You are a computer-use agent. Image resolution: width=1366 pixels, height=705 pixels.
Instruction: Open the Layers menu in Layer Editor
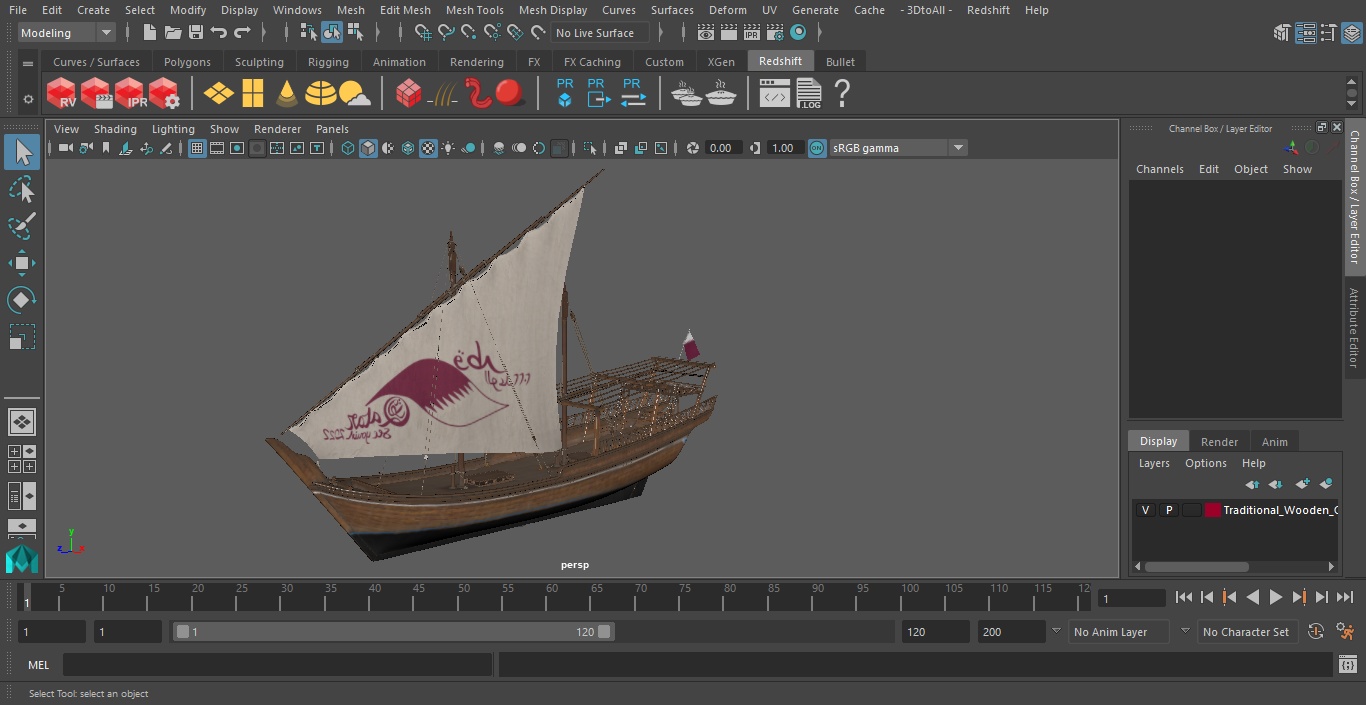(1154, 463)
